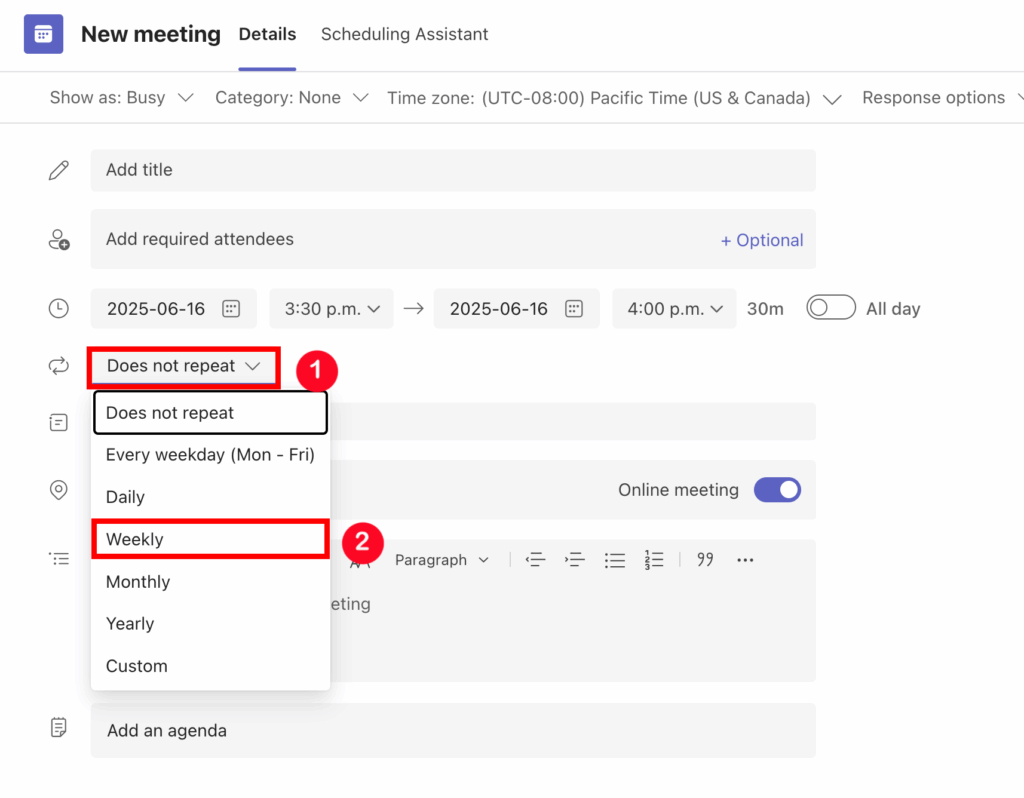
Task: Click the decrease indent icon
Action: pyautogui.click(x=536, y=560)
